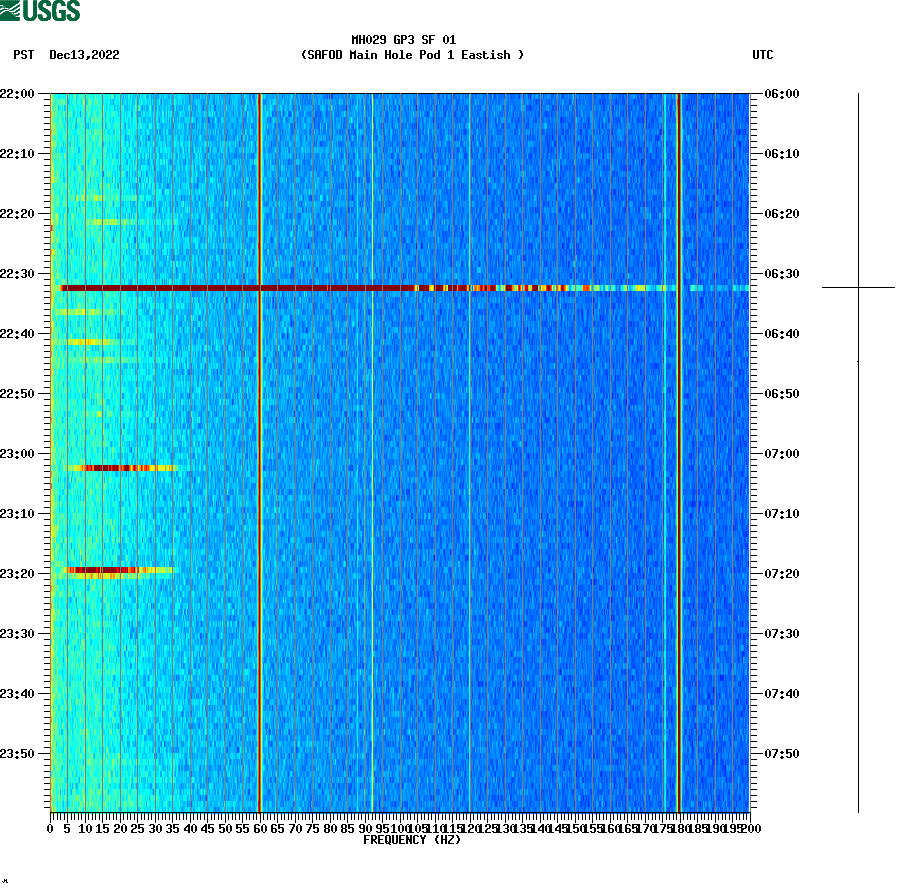
Task: Select the dark red event stripe near 22:32
Action: tap(300, 289)
